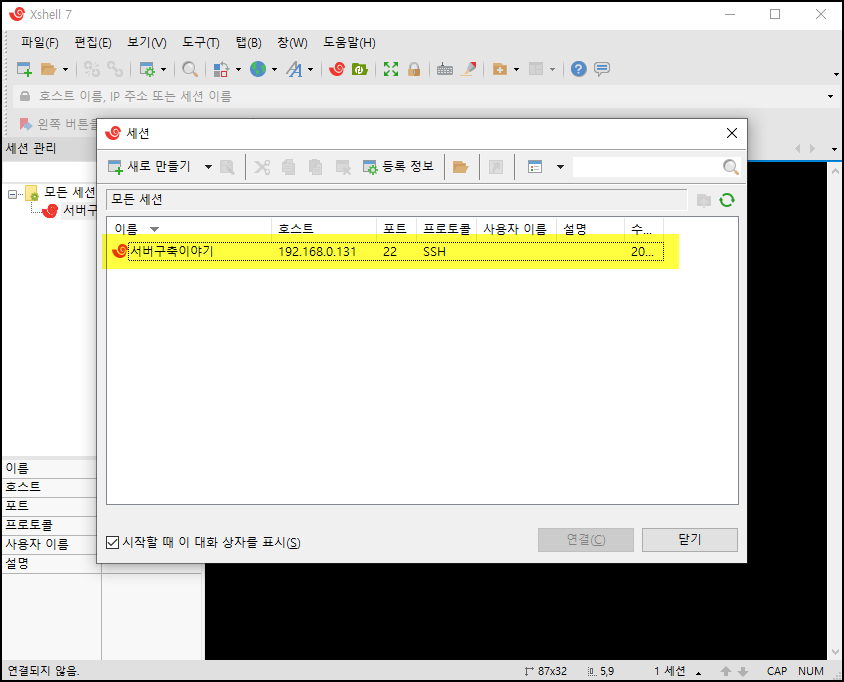
Task: Click the speech bubble feedback icon
Action: pyautogui.click(x=602, y=69)
